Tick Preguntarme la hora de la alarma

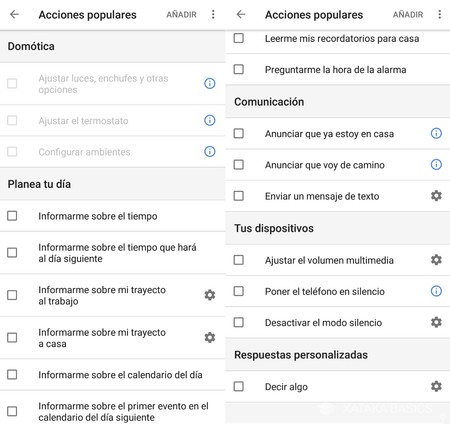point(239,69)
